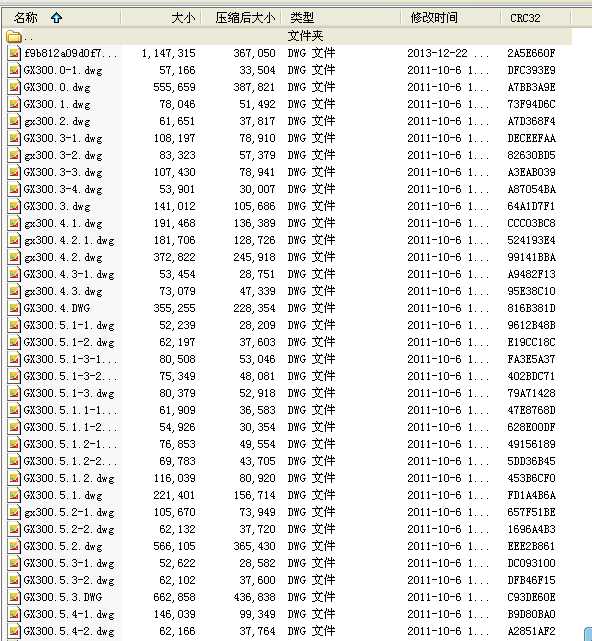Click the GX300.5.1.1-2 file name
The image size is (592, 641).
pos(70,427)
